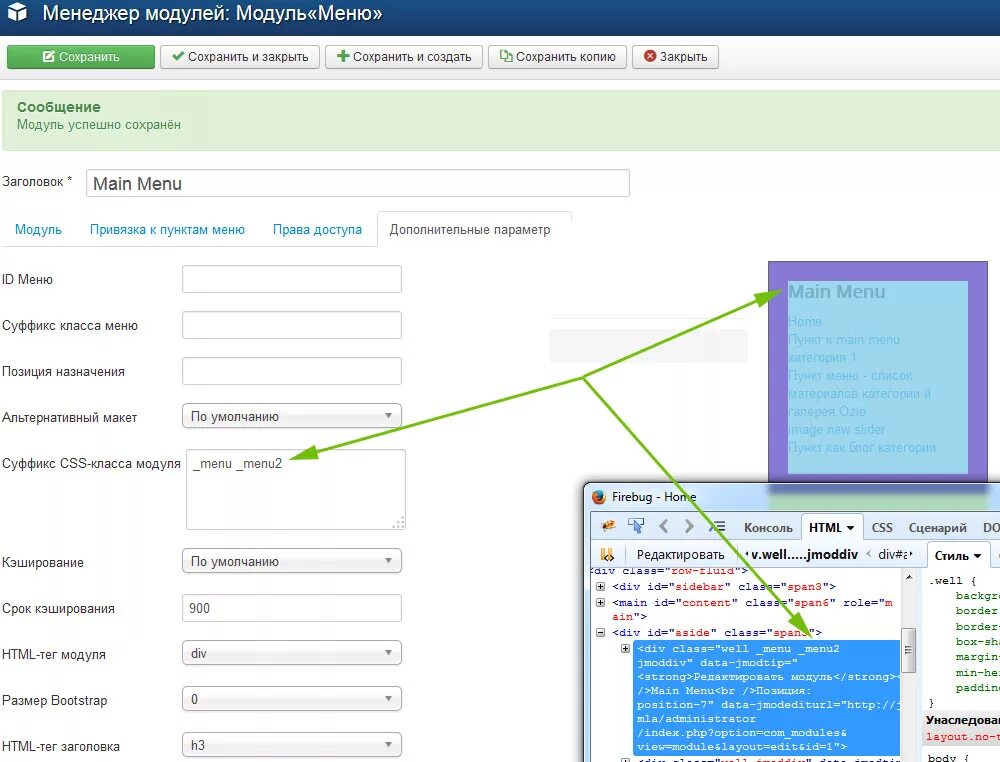
Task: Click галерея Ozio menu link
Action: pos(827,411)
